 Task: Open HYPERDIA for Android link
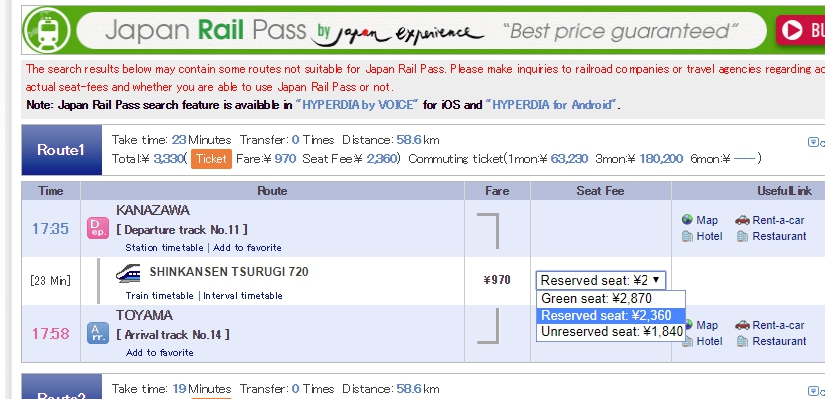551,105
